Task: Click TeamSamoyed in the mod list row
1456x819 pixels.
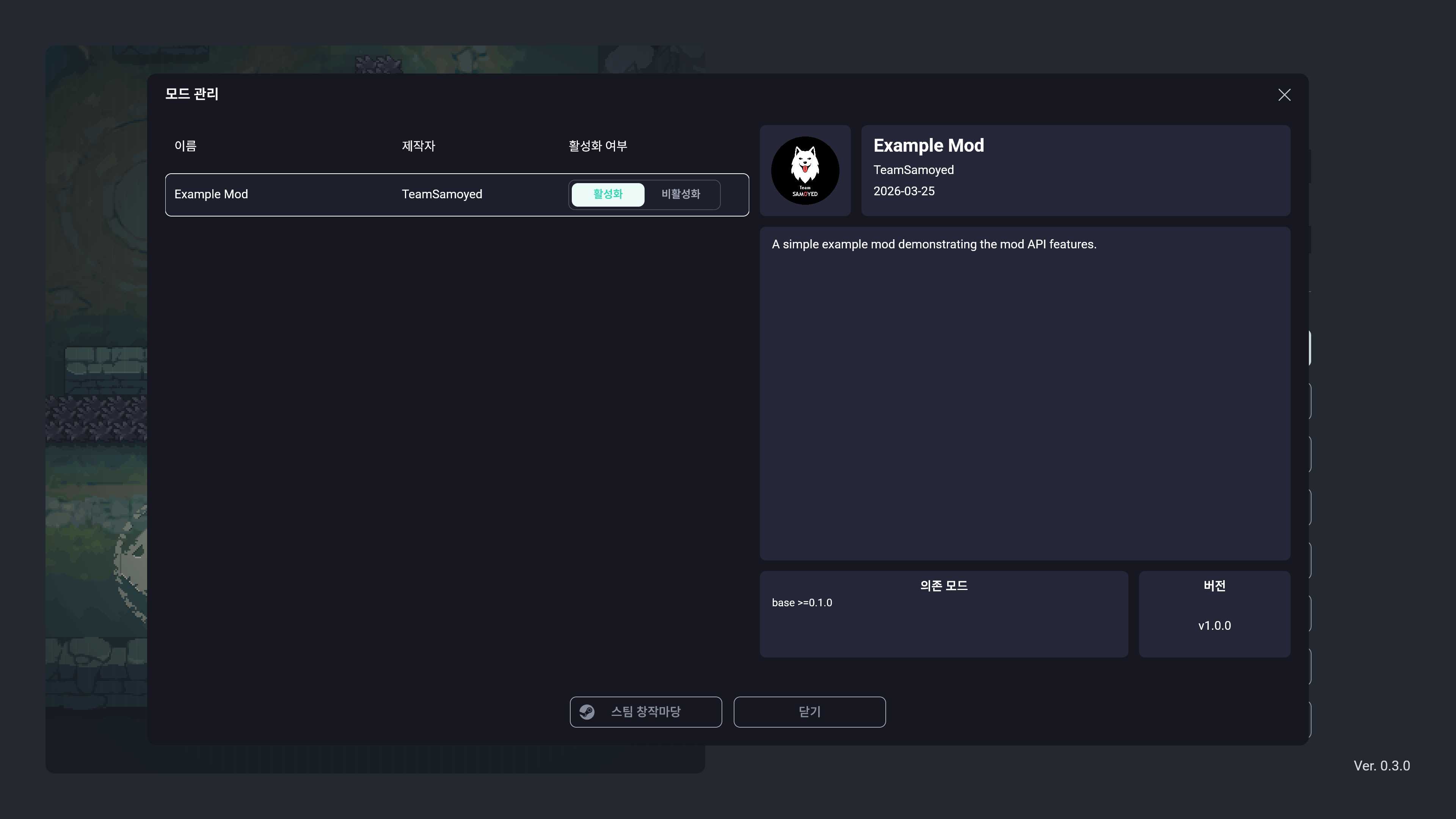Action: tap(441, 195)
